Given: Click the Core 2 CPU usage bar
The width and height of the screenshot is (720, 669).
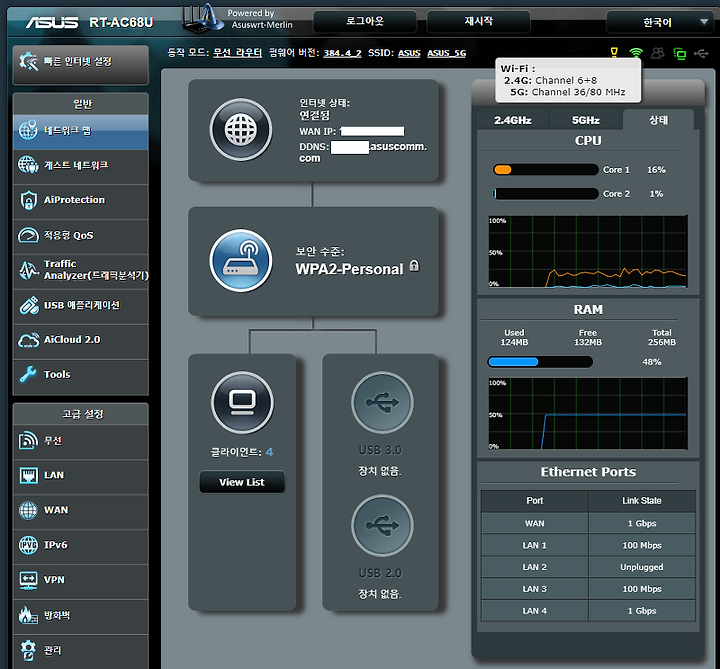Looking at the screenshot, I should point(546,194).
